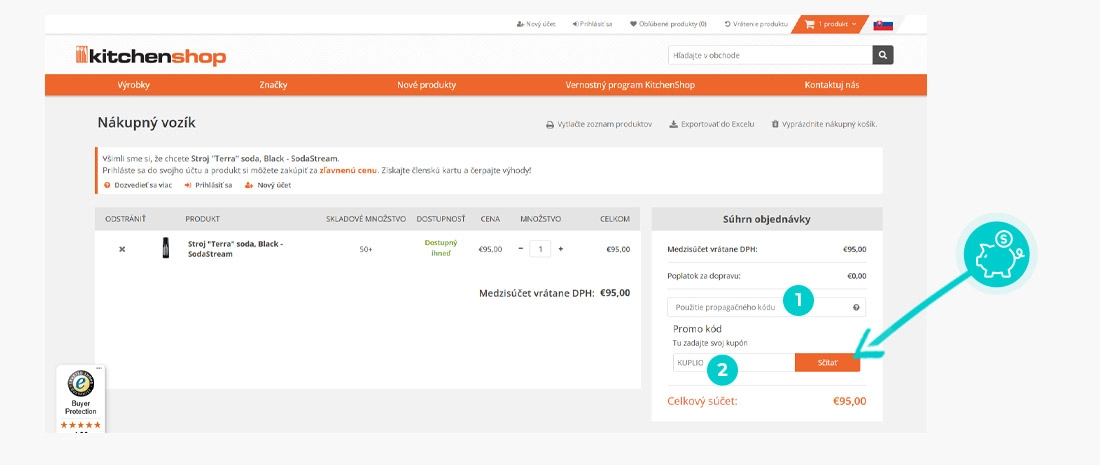Viewport: 1100px width, 465px height.
Task: Open Vernostný program KitchenShop menu
Action: pyautogui.click(x=630, y=85)
